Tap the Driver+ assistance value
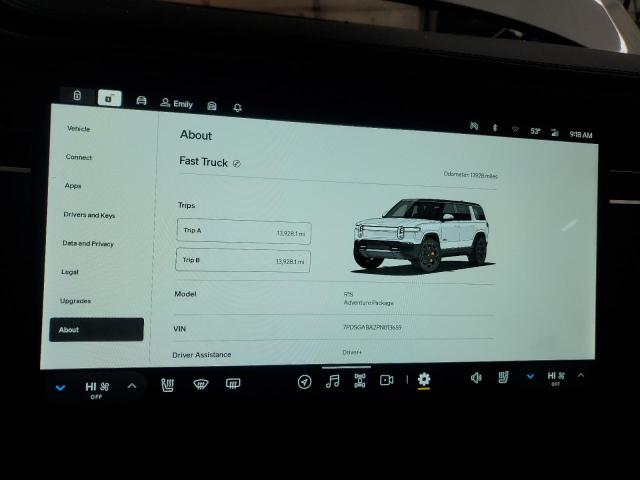The width and height of the screenshot is (640, 480). coord(352,352)
